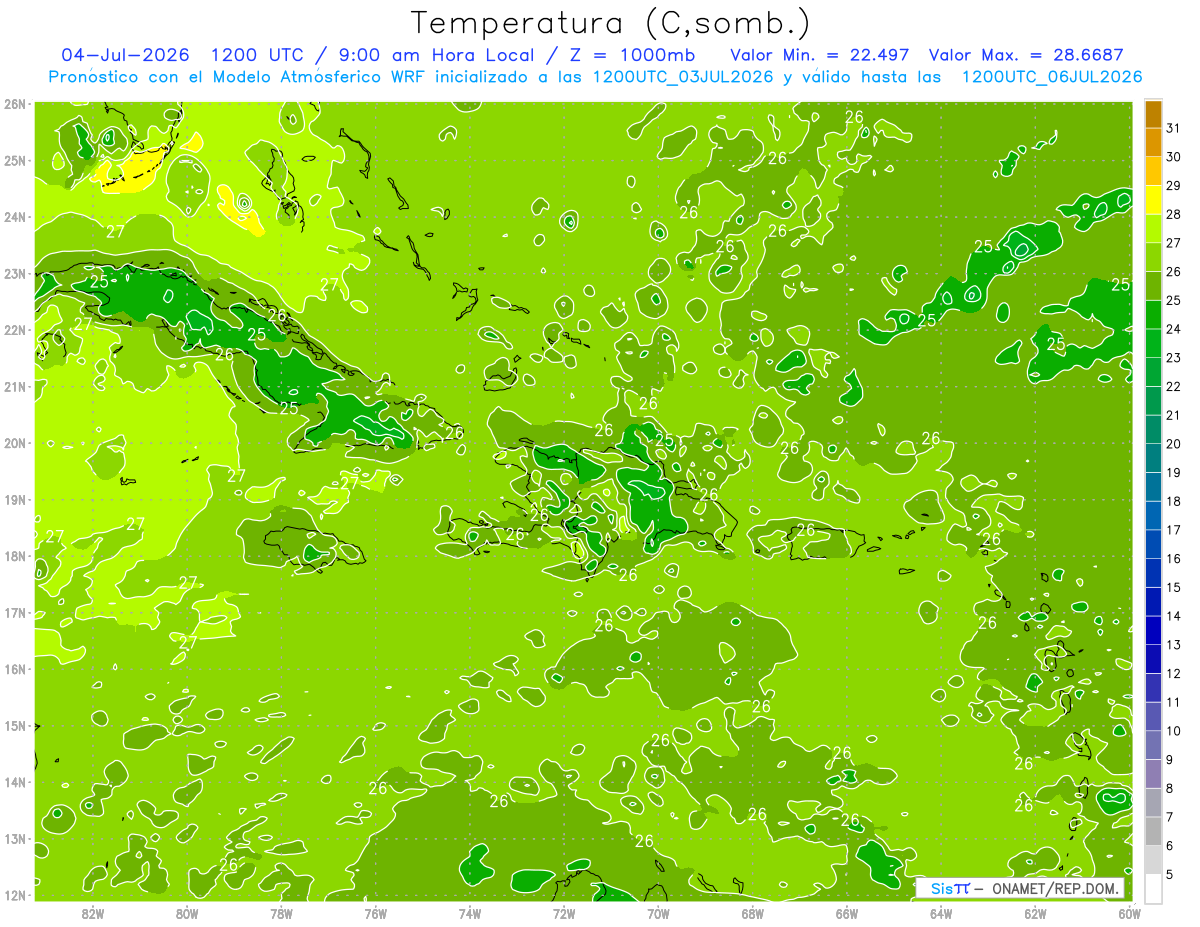
Task: Click the "04-Jul-2026" forecast date
Action: click(x=124, y=54)
